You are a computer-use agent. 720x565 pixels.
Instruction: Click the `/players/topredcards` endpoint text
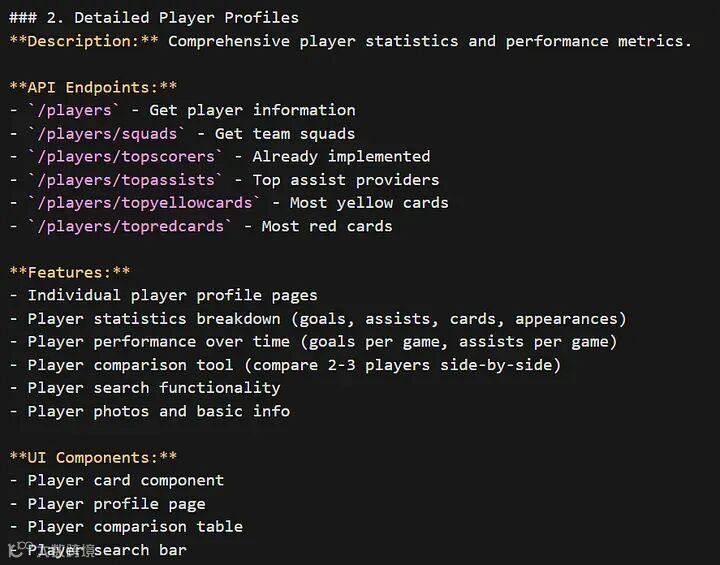click(130, 226)
